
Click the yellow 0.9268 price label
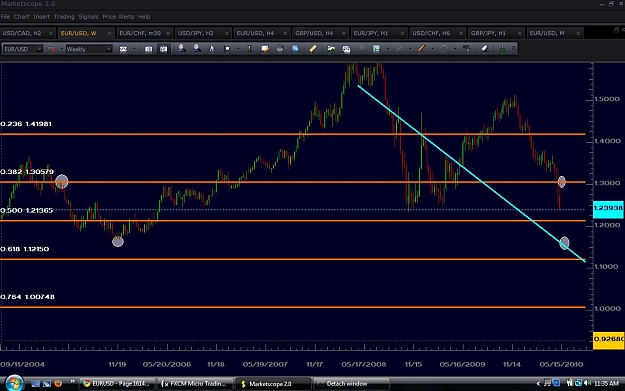[x=608, y=340]
